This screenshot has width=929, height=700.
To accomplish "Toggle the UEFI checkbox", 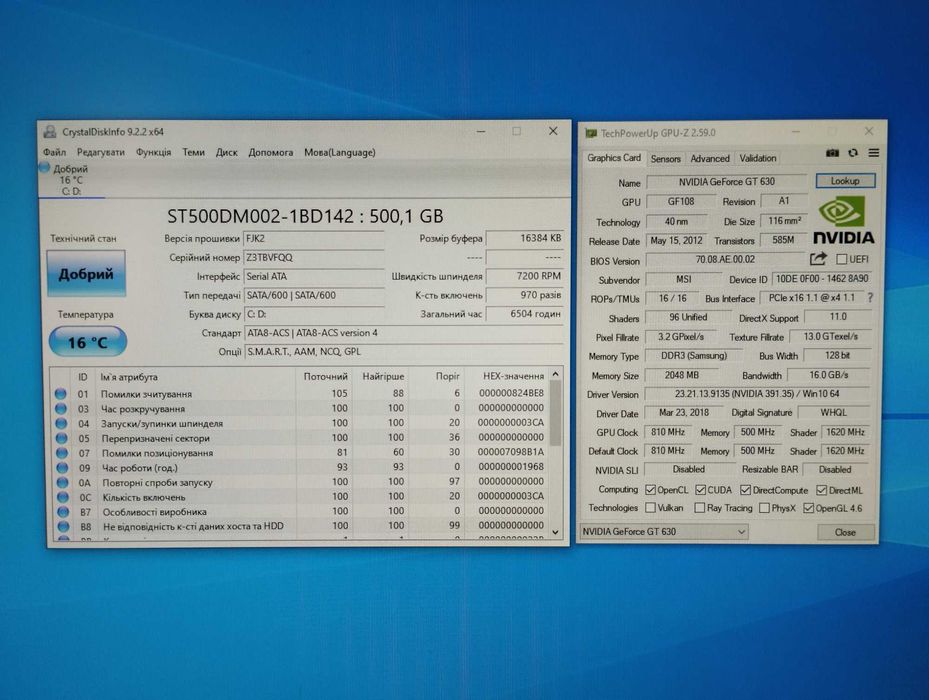I will pyautogui.click(x=841, y=259).
